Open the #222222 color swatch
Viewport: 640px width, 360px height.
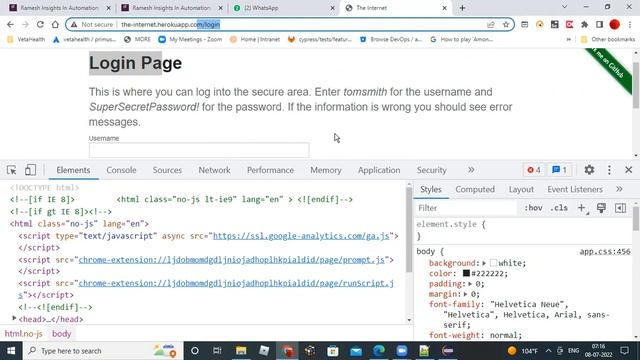[466, 273]
